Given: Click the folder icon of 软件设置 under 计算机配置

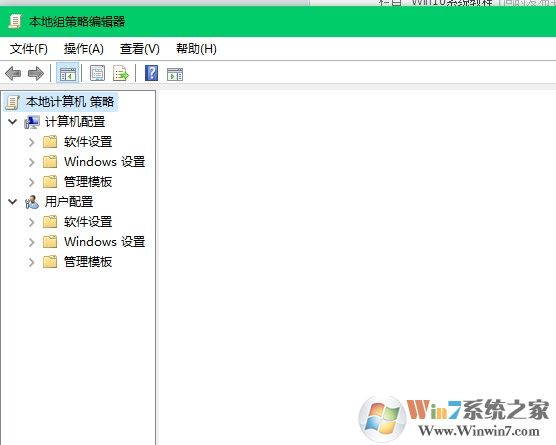Looking at the screenshot, I should tap(50, 142).
